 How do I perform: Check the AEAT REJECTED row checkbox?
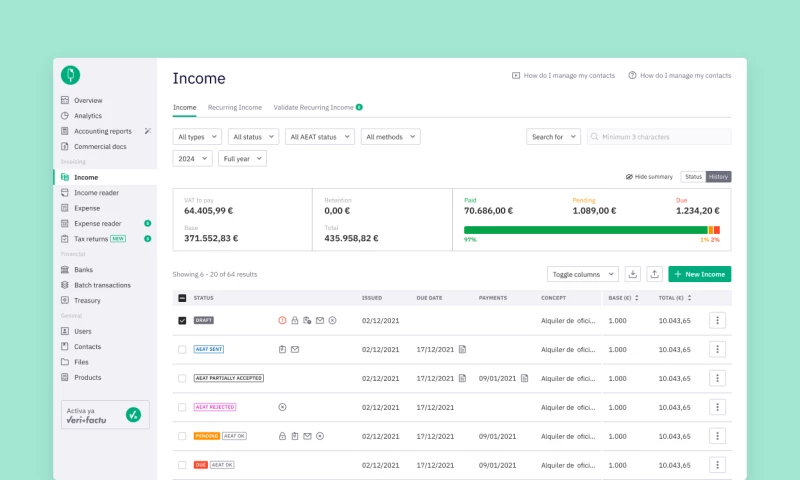182,407
